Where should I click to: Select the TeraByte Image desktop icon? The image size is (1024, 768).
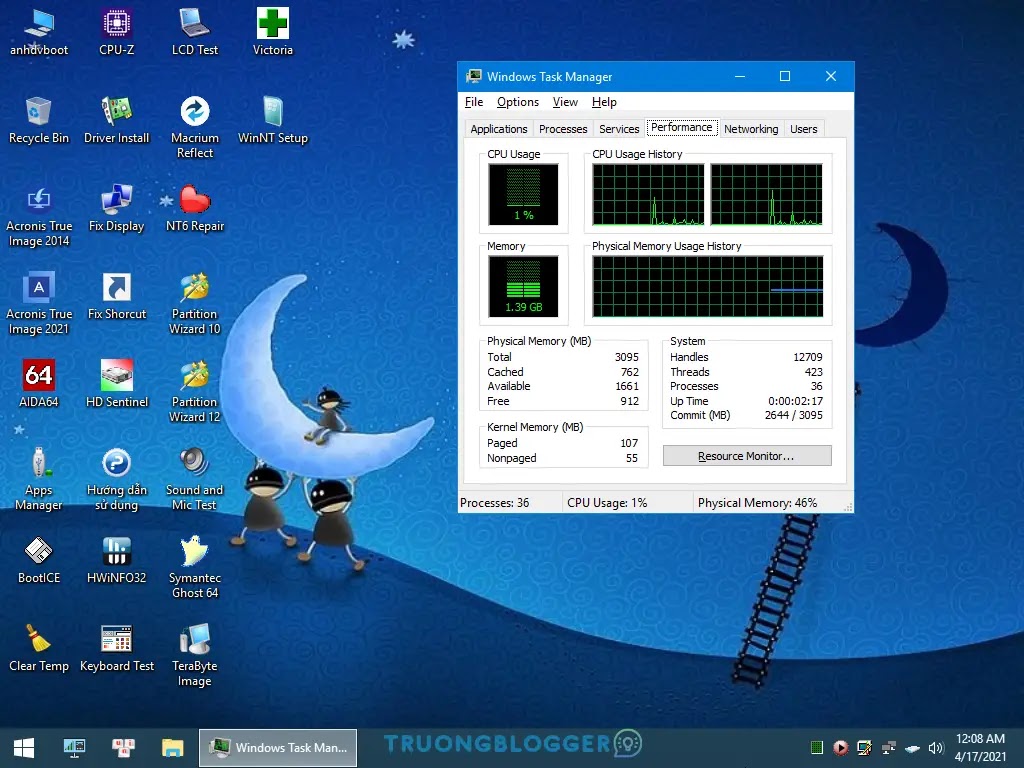coord(195,656)
